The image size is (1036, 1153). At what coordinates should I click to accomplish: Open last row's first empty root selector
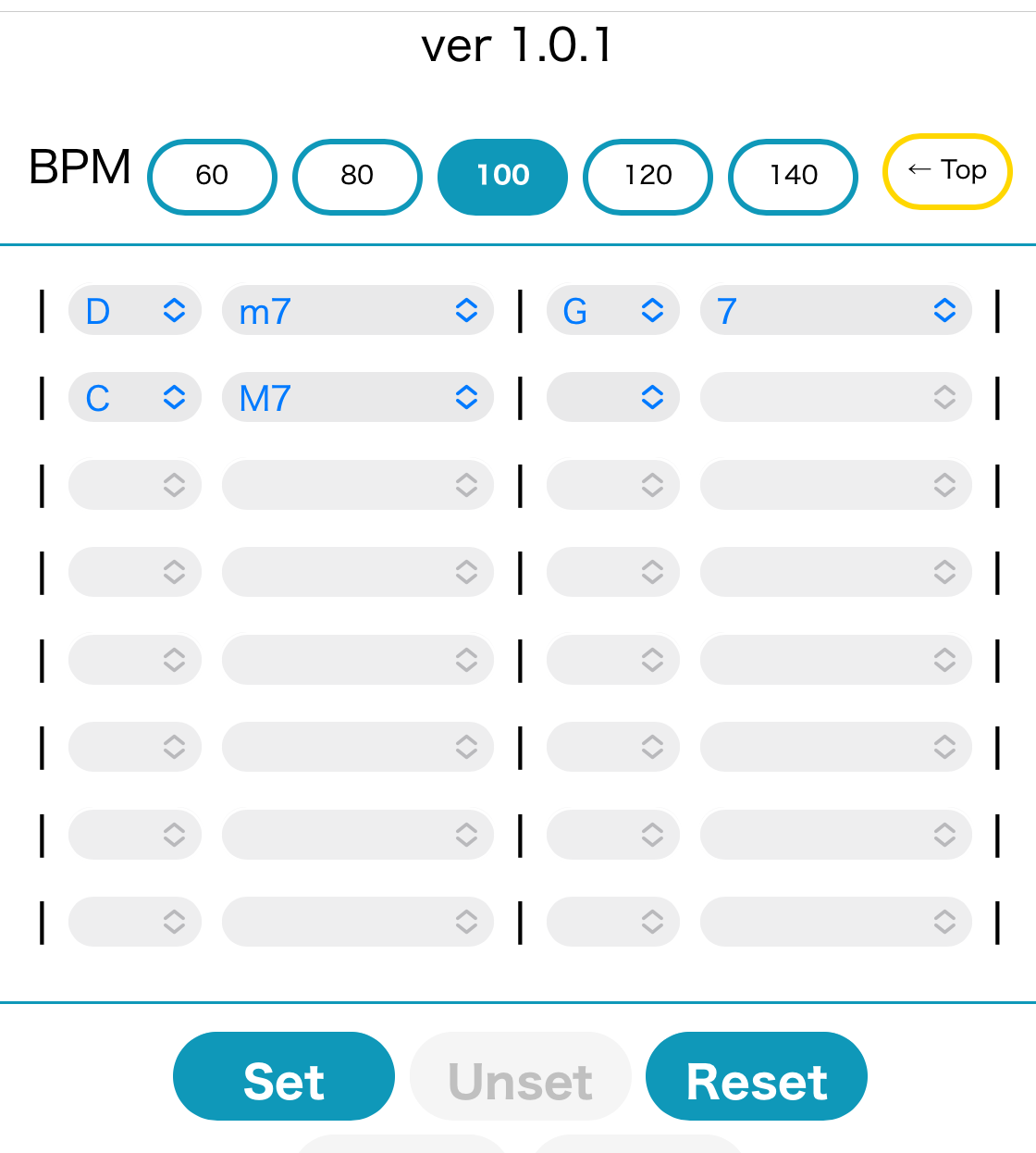[x=135, y=922]
